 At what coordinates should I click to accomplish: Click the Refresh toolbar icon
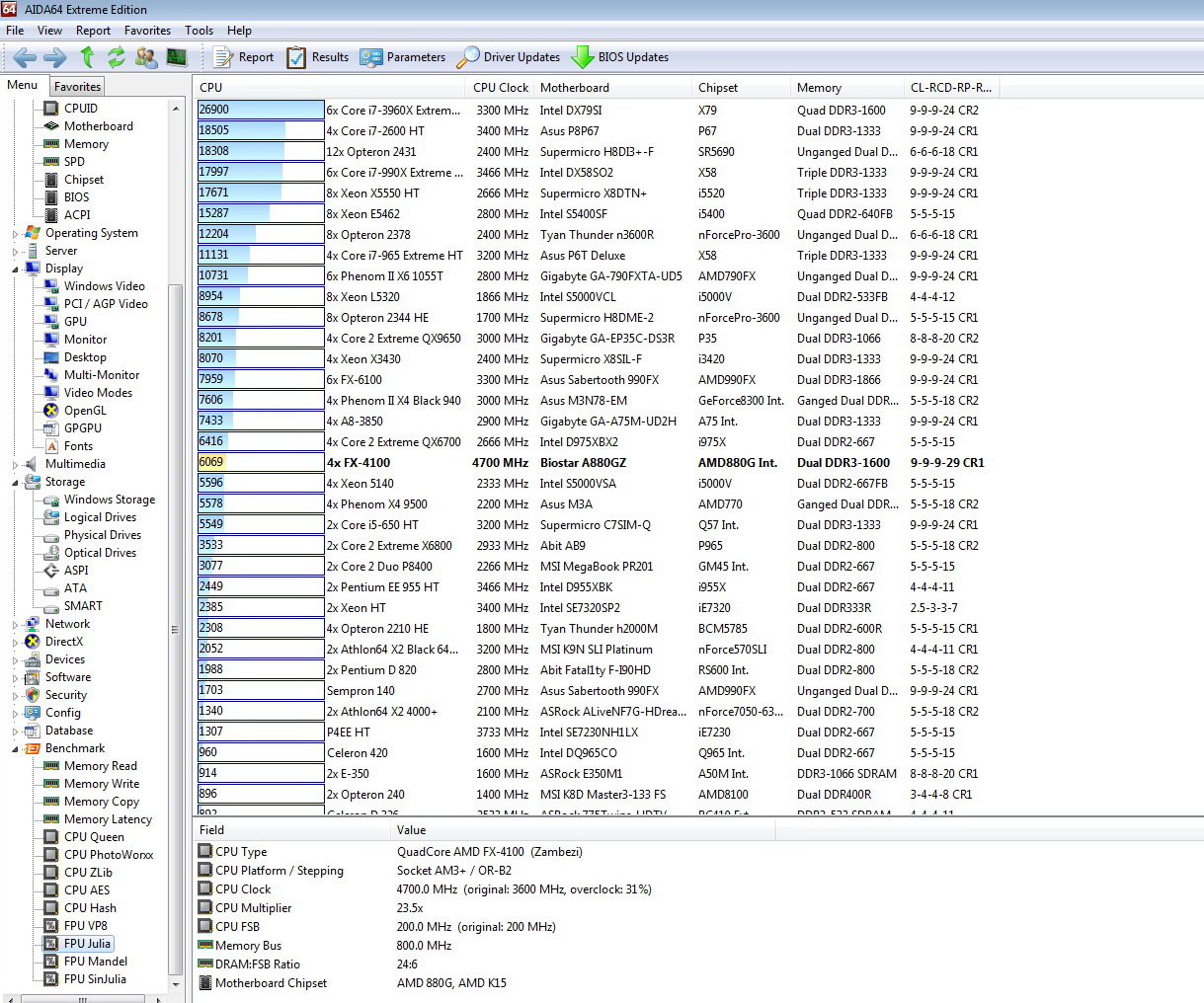[x=117, y=57]
